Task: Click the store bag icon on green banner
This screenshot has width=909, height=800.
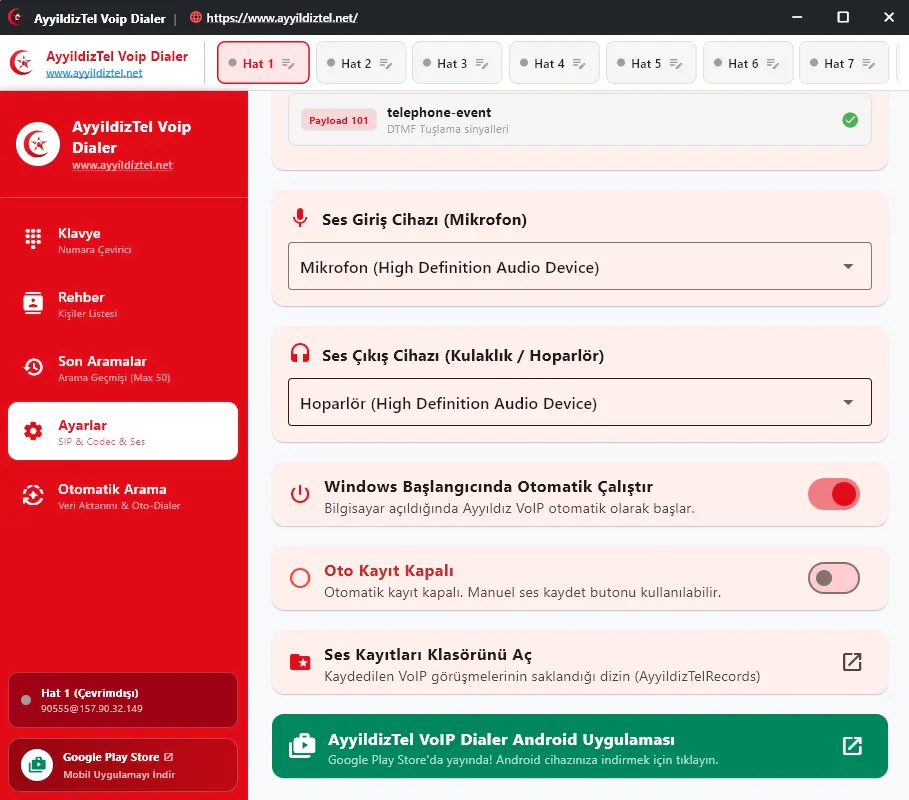Action: 302,746
